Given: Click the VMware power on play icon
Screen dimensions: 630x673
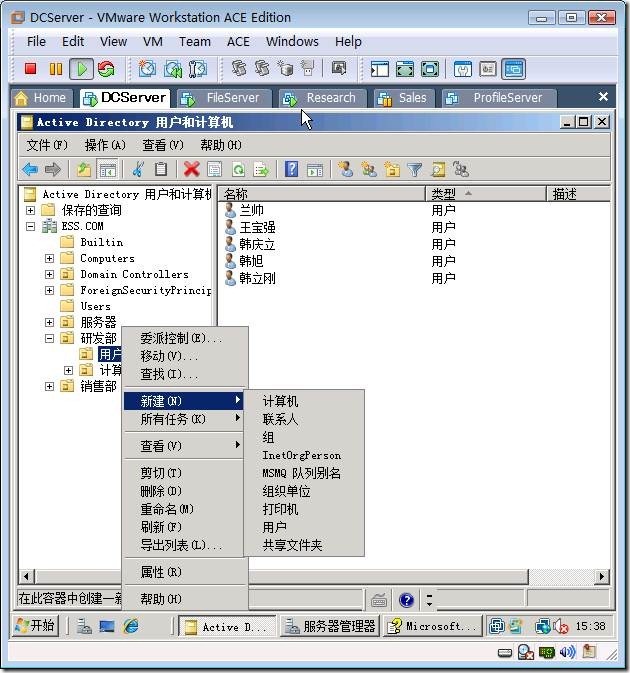Looking at the screenshot, I should pos(81,69).
